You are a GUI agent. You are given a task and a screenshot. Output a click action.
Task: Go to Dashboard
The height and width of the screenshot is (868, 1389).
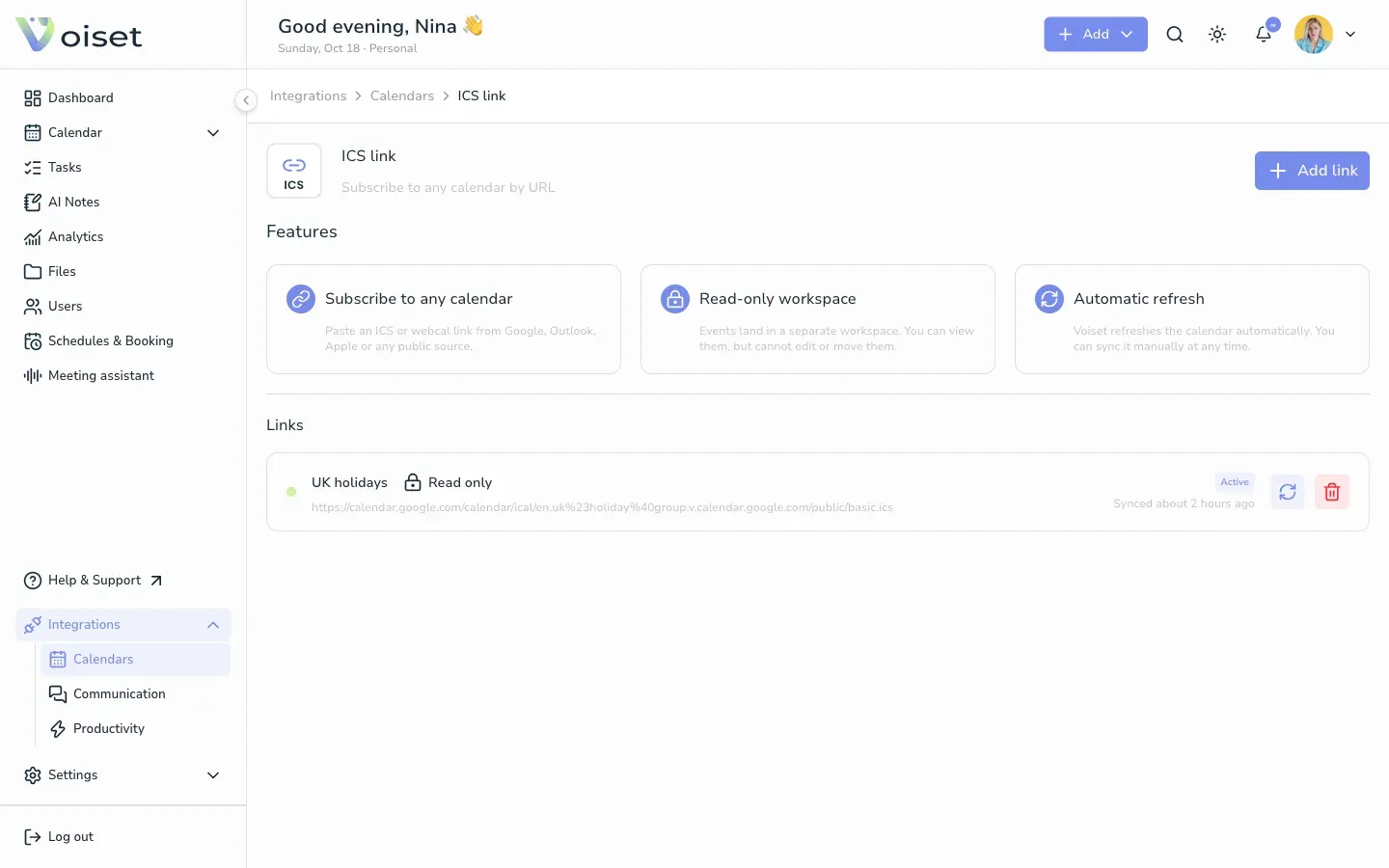(x=123, y=97)
